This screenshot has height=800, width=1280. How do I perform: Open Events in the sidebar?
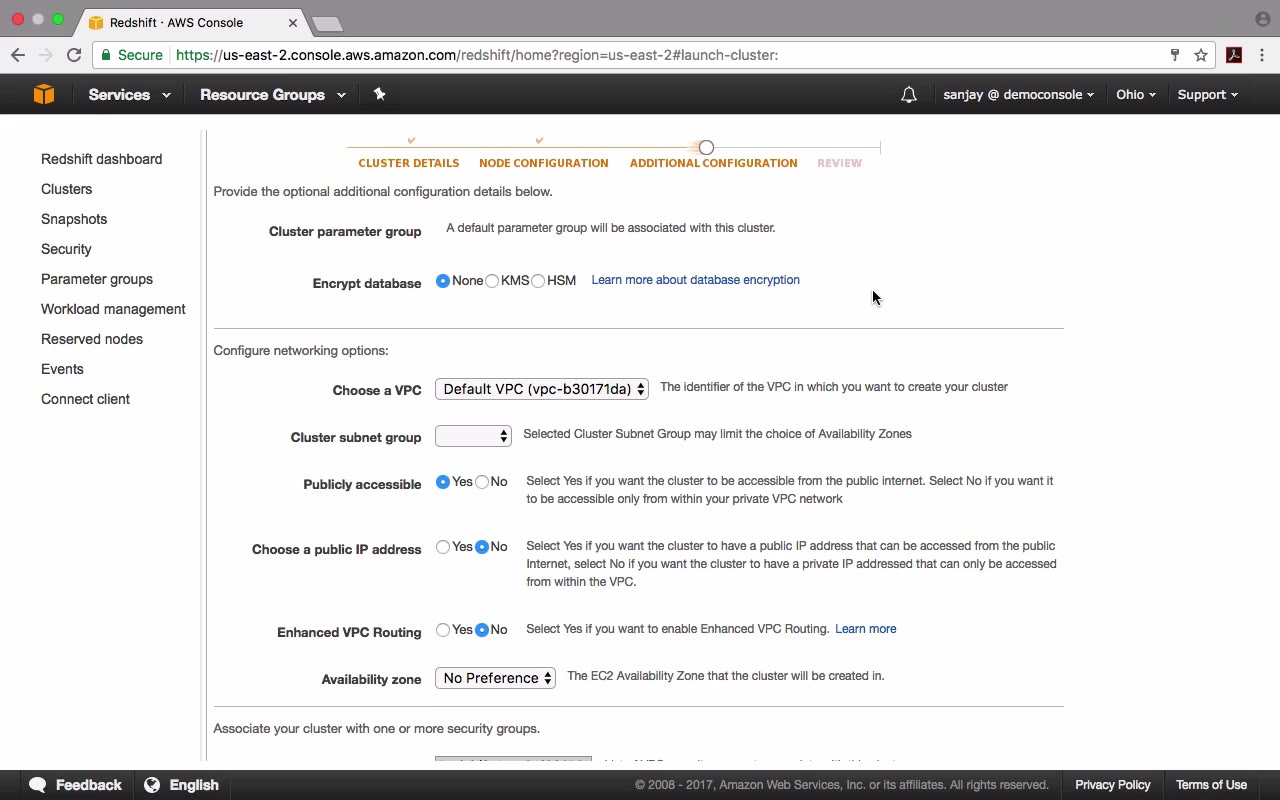(x=62, y=369)
